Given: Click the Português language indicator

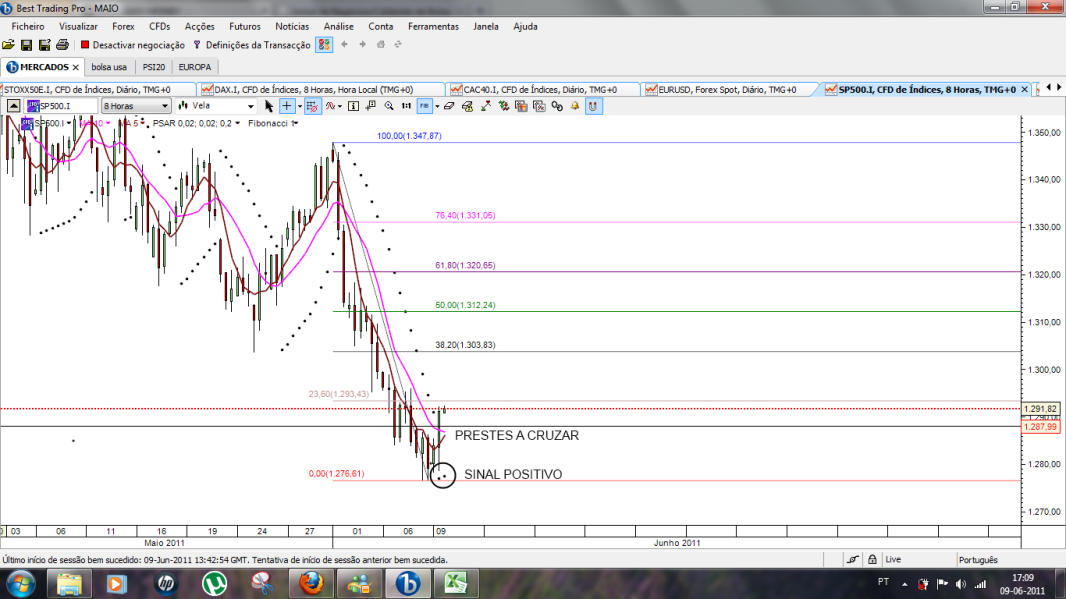Looking at the screenshot, I should pos(978,560).
